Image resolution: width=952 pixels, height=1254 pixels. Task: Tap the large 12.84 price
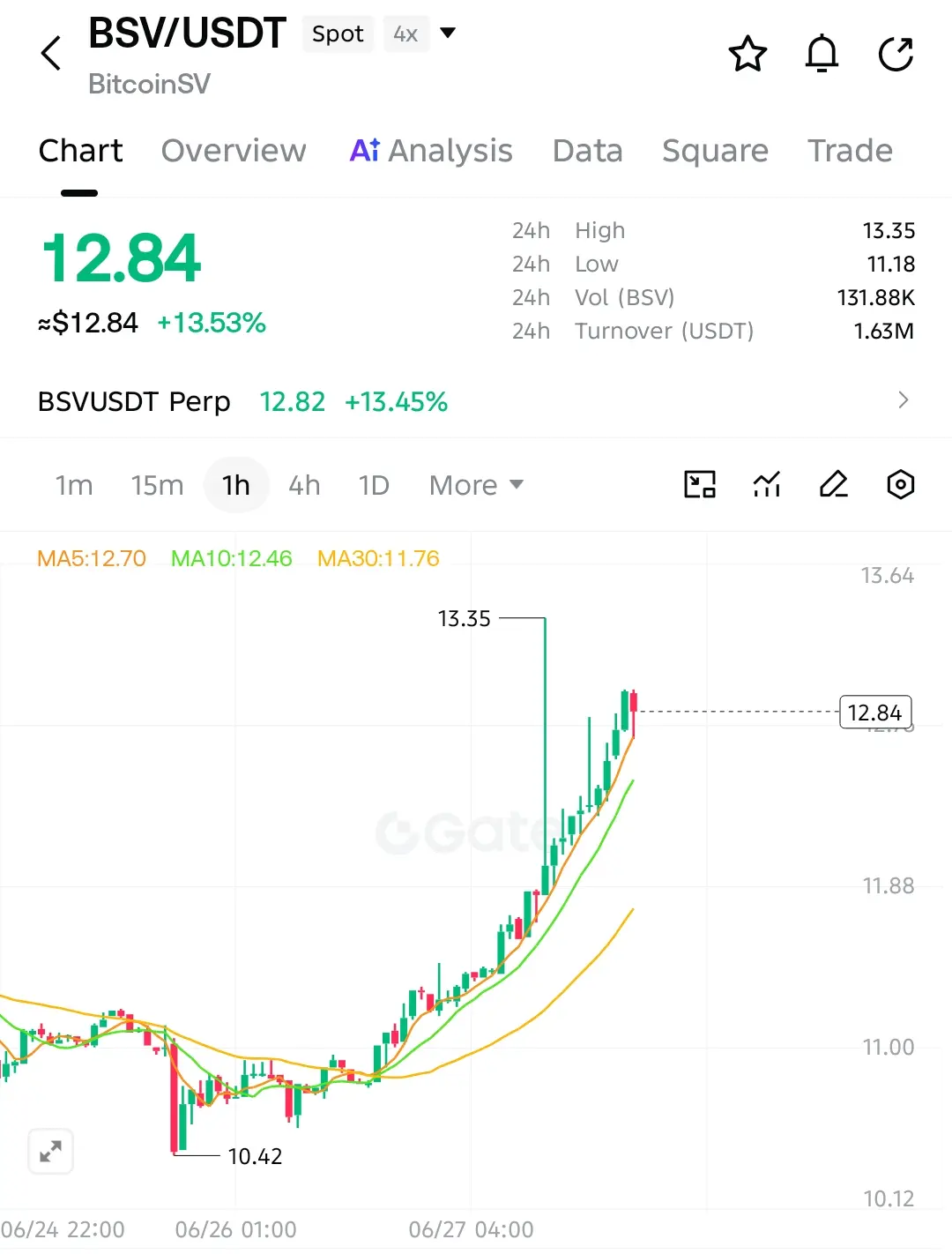tap(122, 258)
